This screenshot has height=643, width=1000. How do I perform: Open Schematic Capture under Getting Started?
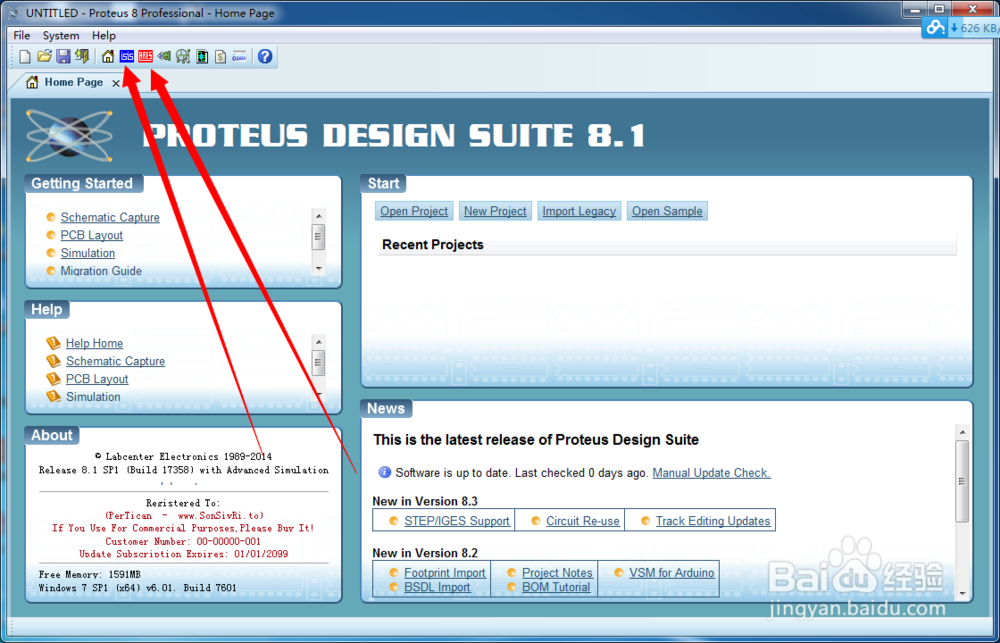click(110, 218)
